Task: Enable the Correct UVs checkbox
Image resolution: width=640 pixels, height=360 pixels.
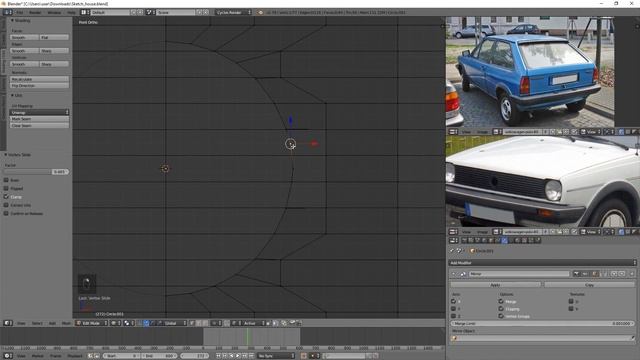Action: (6, 205)
